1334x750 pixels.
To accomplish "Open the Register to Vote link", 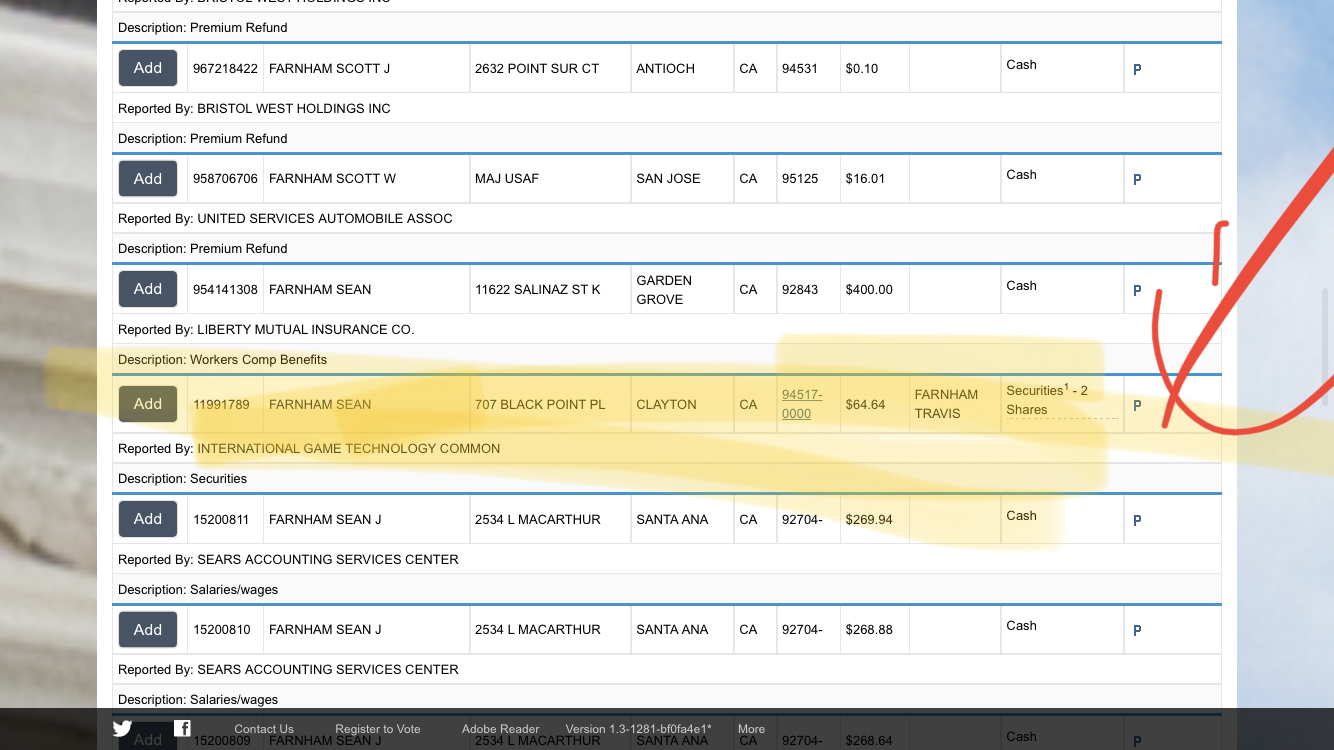I will (x=378, y=729).
